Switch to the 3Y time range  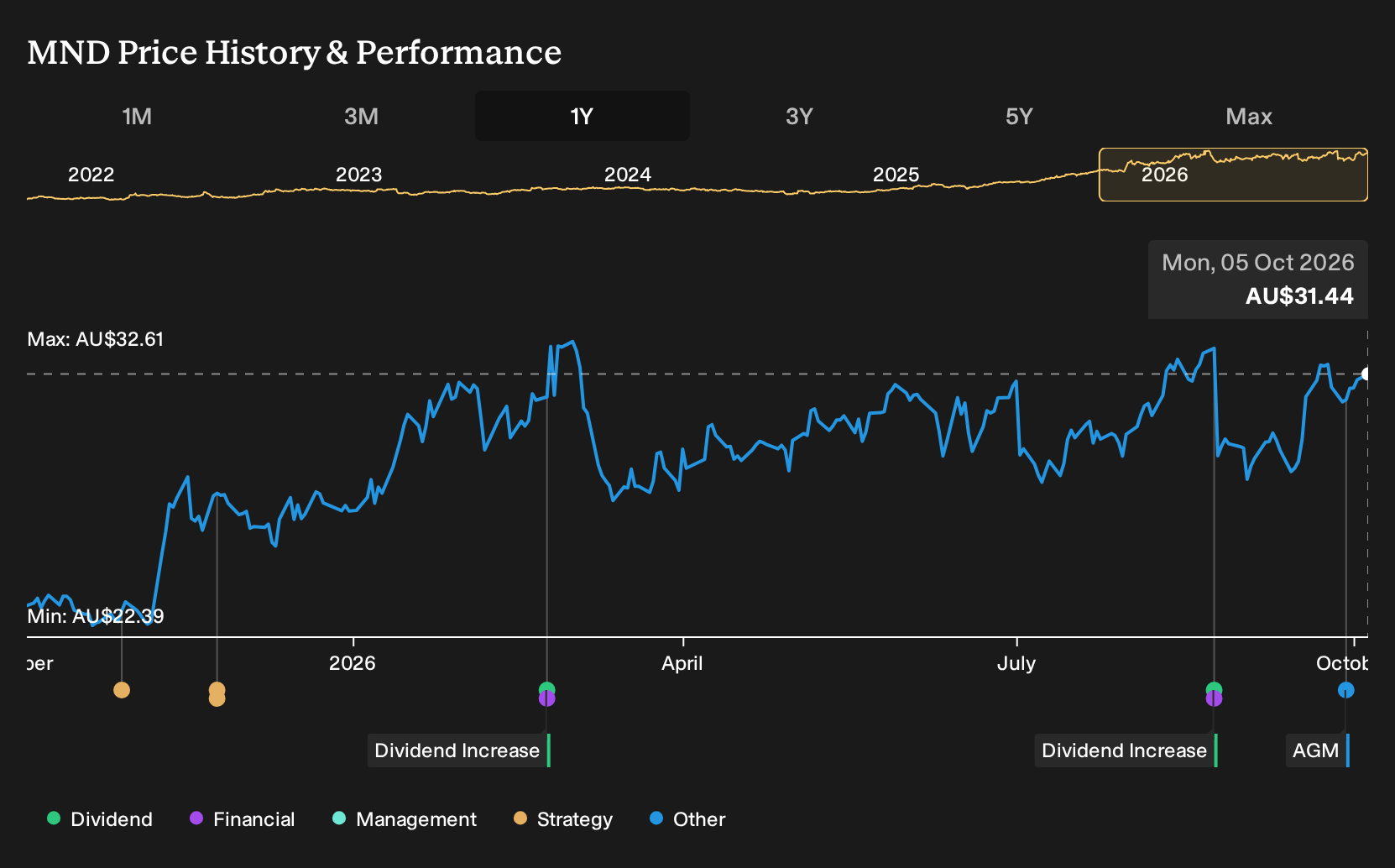tap(799, 116)
